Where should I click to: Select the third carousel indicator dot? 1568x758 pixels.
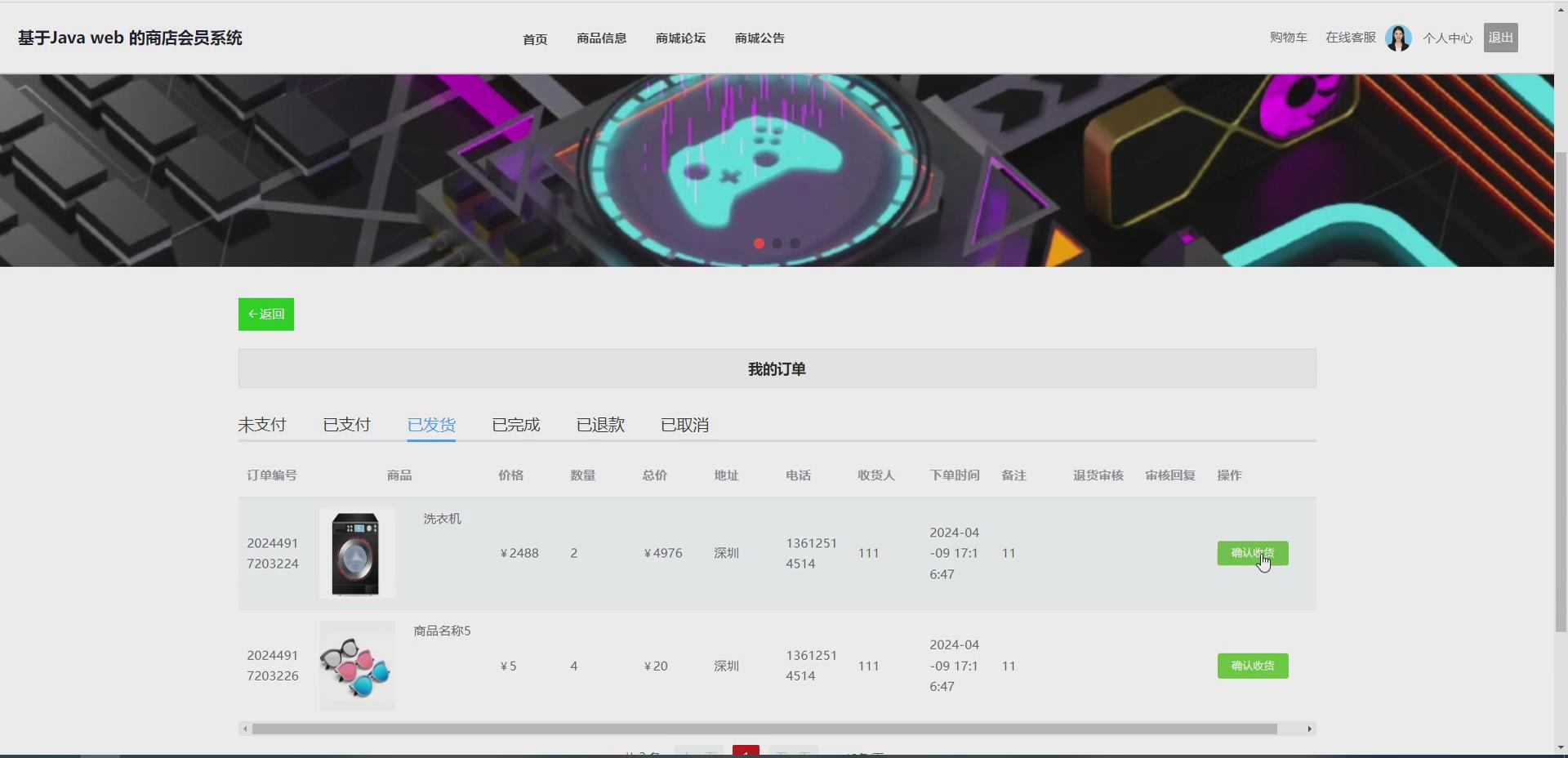(795, 243)
